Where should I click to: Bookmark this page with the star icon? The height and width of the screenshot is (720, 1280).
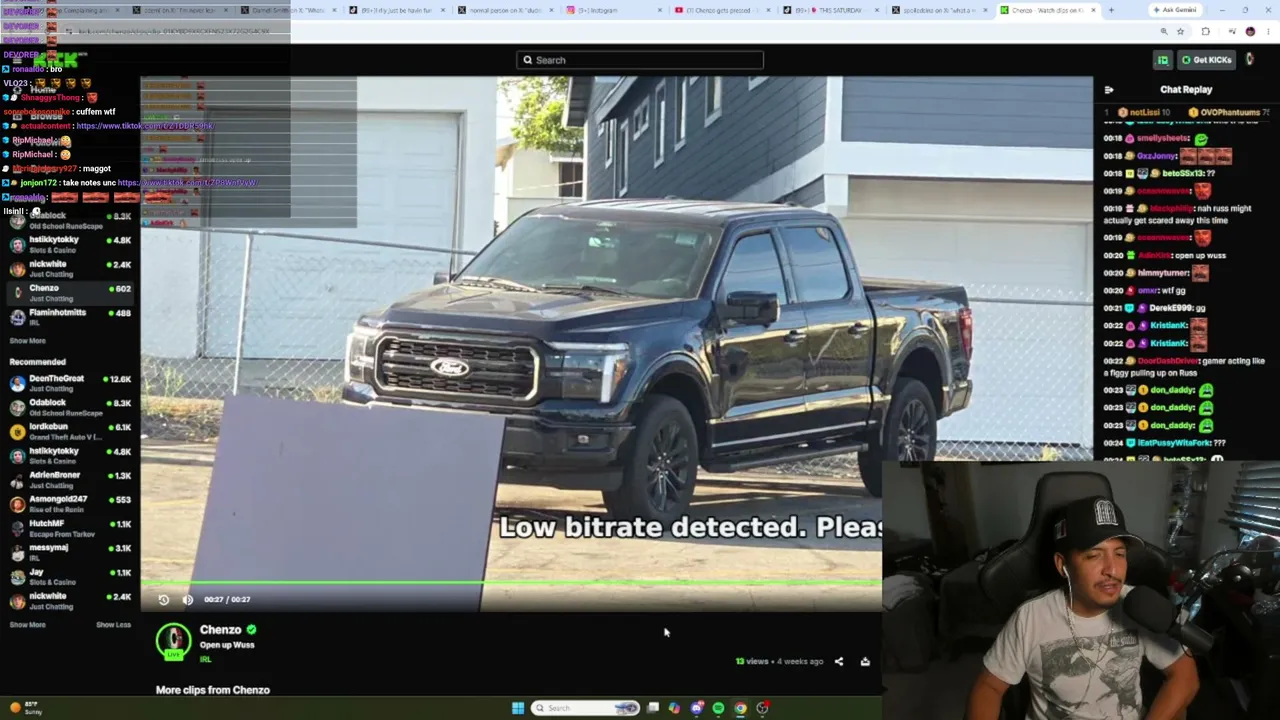click(x=1180, y=32)
